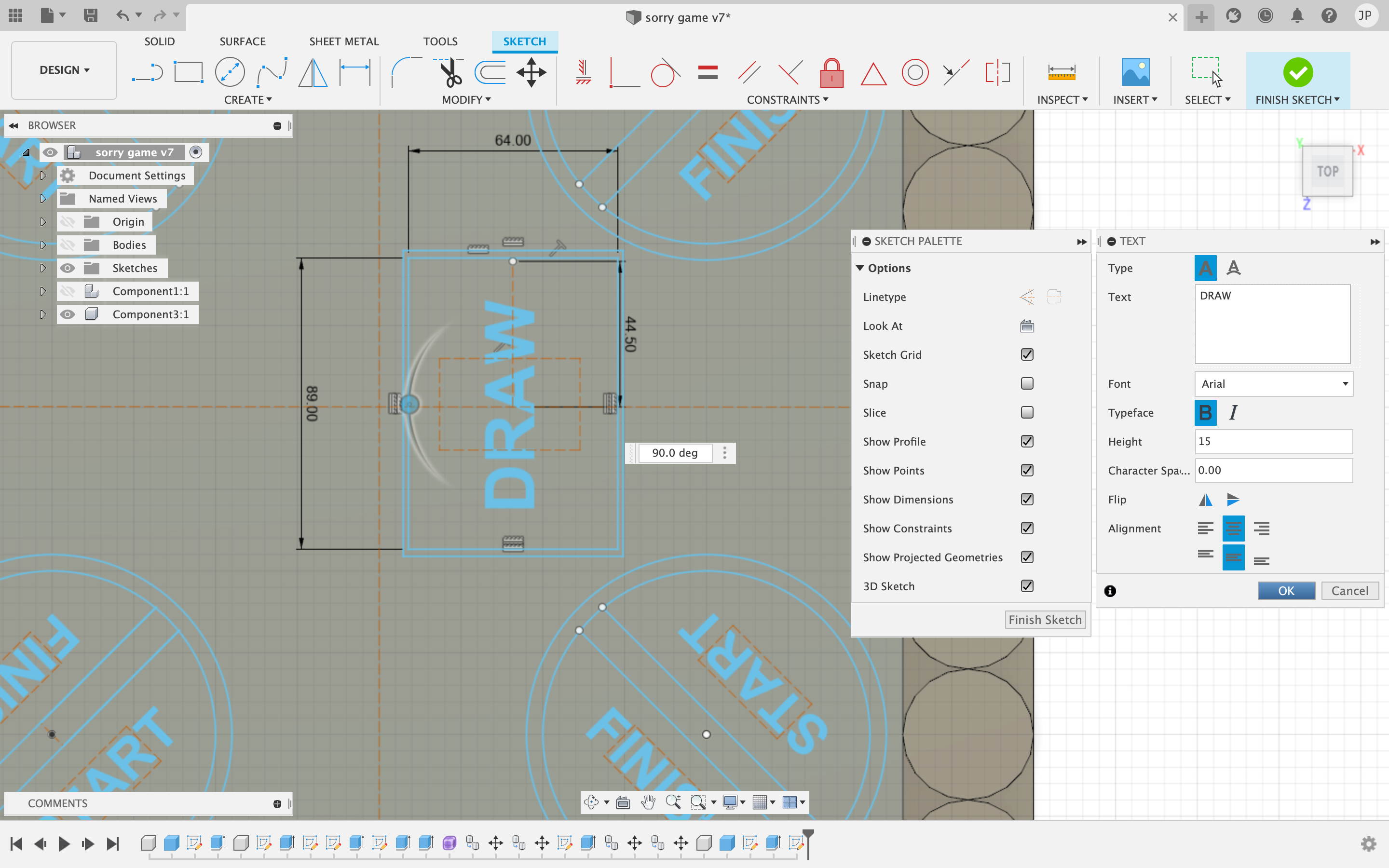Viewport: 1389px width, 868px height.
Task: Click the Look At icon in Sketch Palette
Action: coord(1027,326)
